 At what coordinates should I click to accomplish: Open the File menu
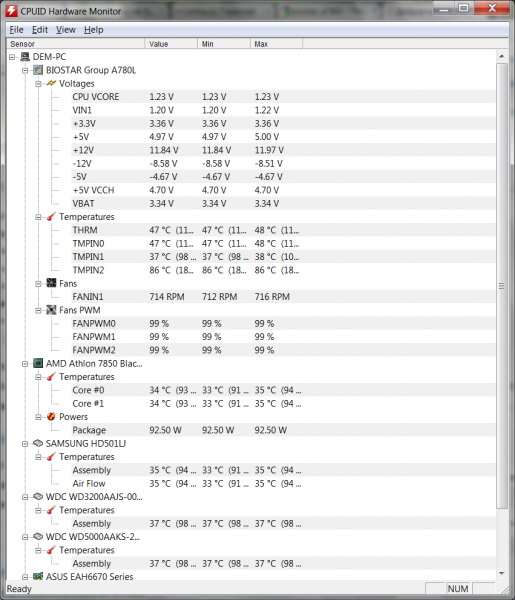click(16, 29)
